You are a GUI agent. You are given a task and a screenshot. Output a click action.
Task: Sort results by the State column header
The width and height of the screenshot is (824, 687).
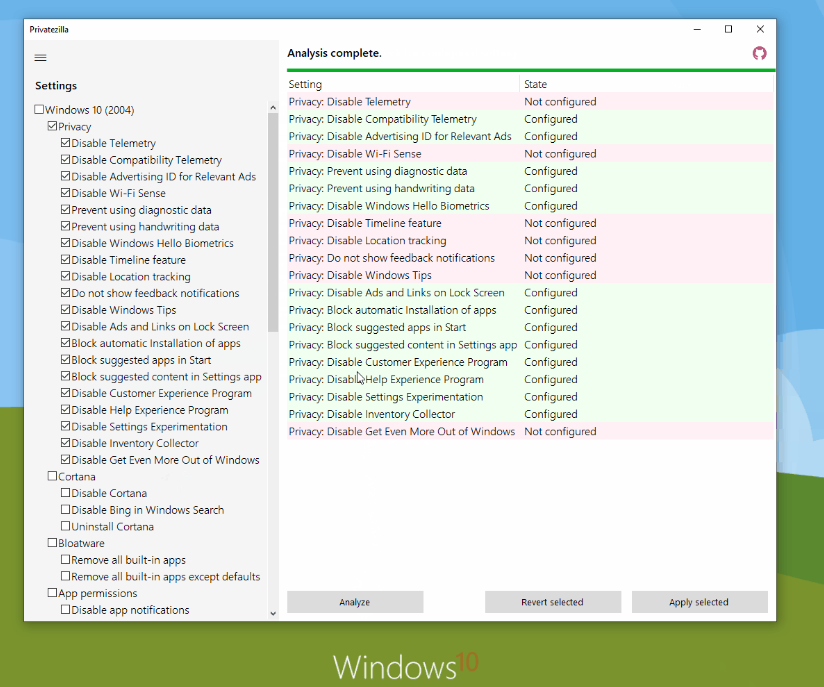point(646,84)
